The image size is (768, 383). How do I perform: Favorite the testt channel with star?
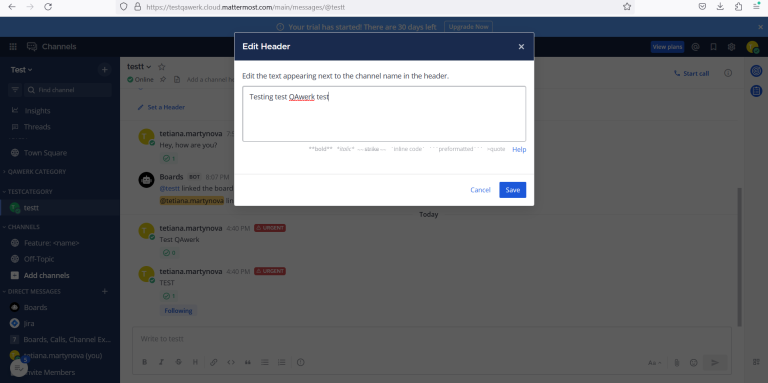click(162, 67)
